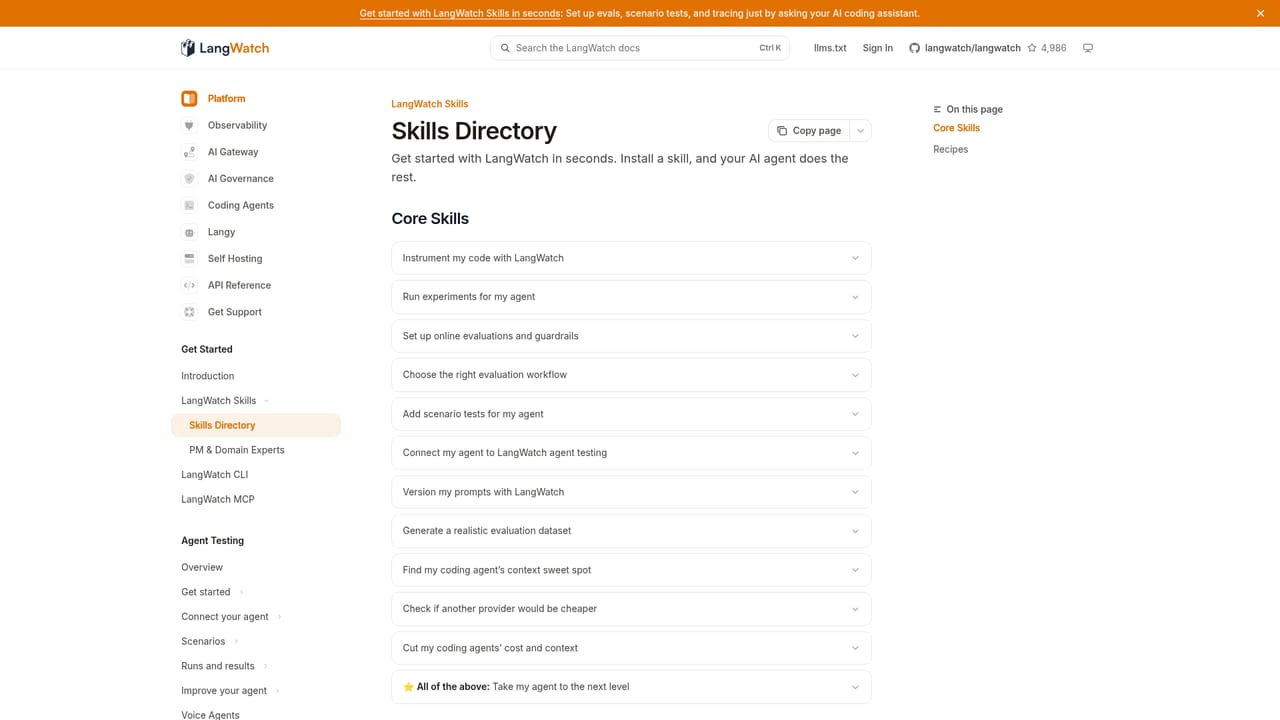Click the search magnifier icon
This screenshot has height=720, width=1280.
pyautogui.click(x=505, y=48)
